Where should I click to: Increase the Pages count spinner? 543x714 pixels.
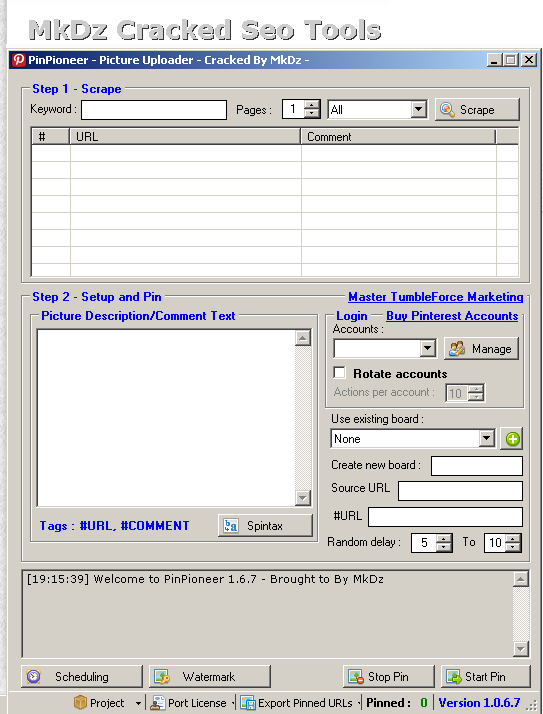click(312, 105)
